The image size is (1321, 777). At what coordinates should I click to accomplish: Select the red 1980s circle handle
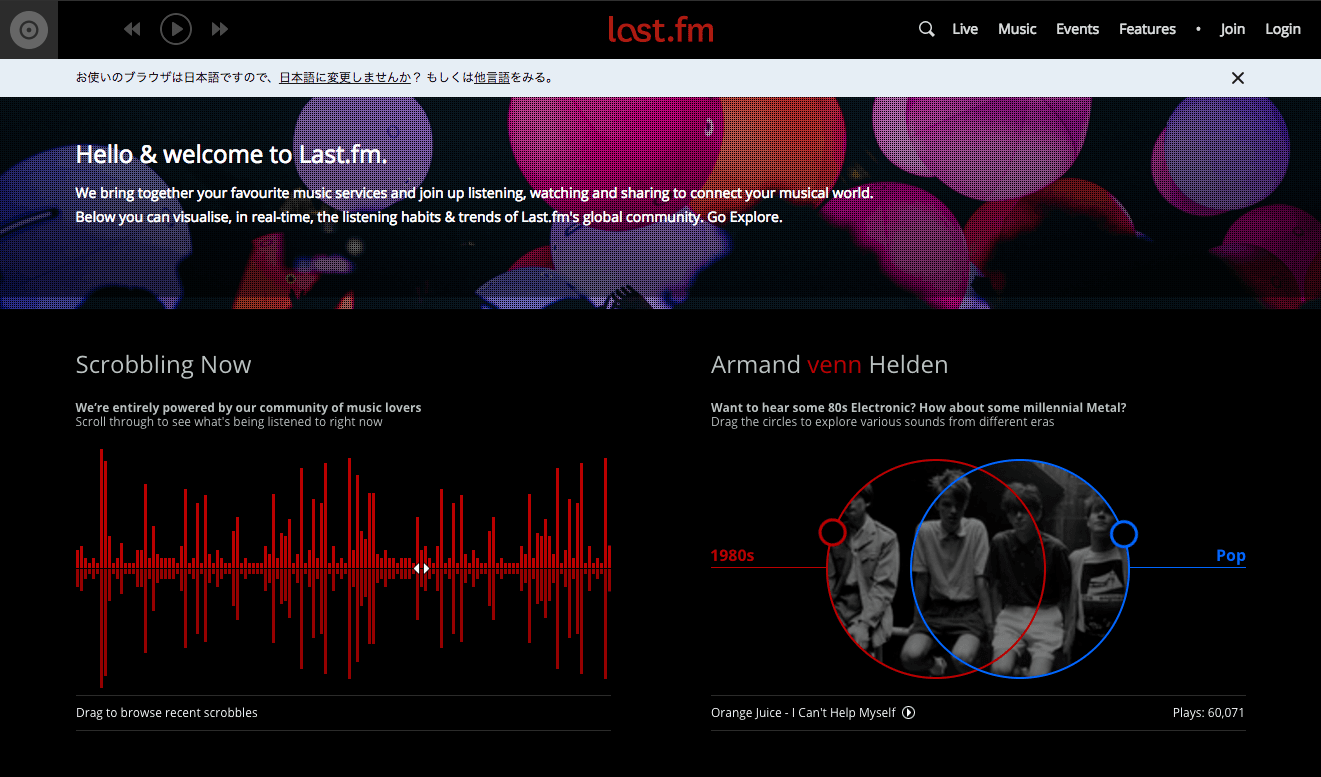coord(832,532)
